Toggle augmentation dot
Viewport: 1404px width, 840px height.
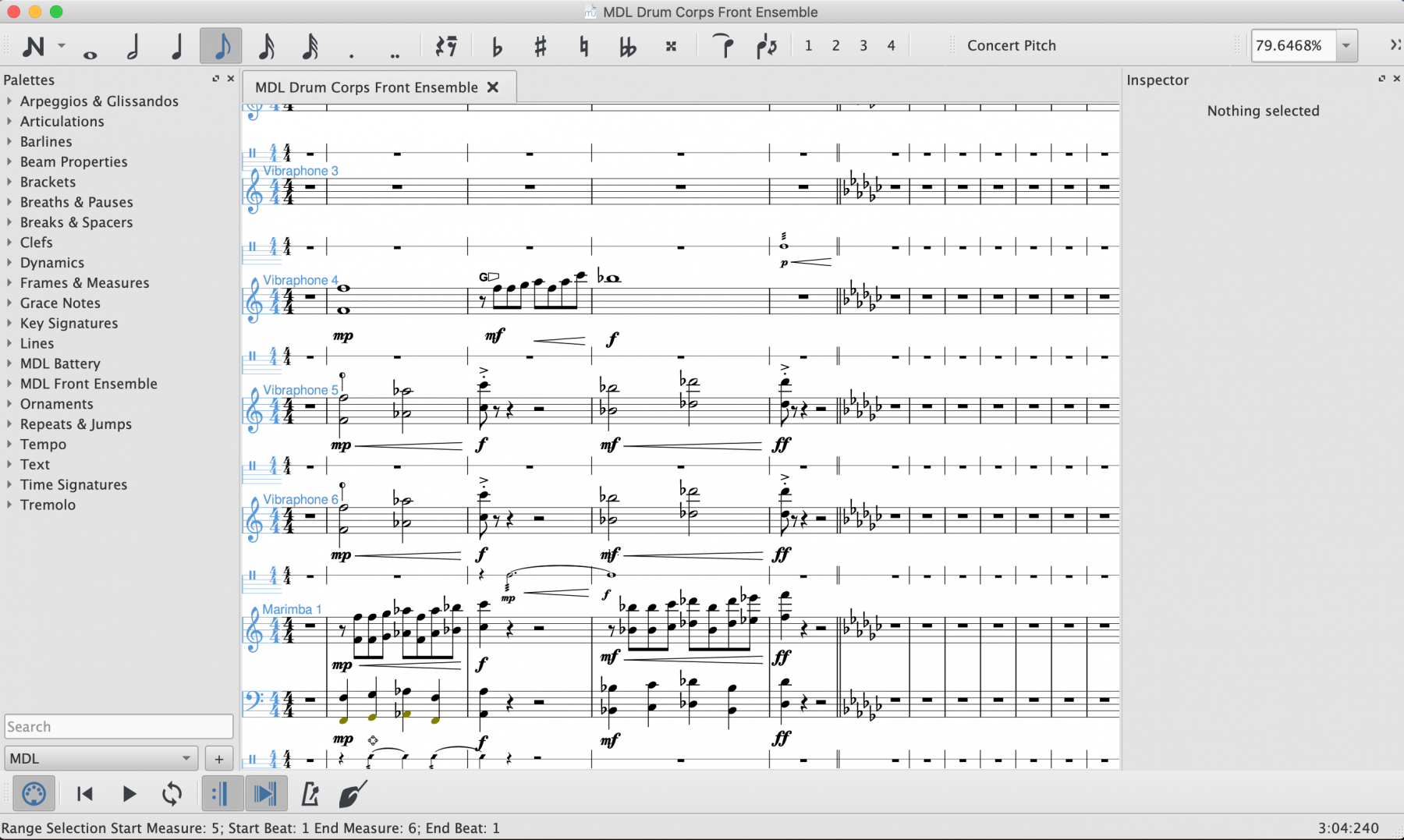(x=352, y=55)
